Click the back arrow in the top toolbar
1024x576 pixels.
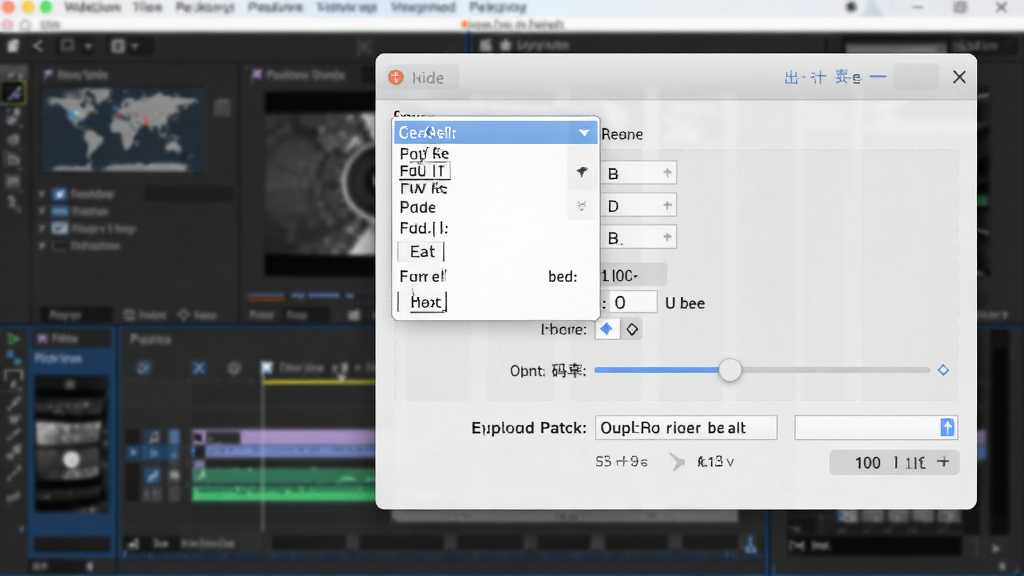pos(38,46)
